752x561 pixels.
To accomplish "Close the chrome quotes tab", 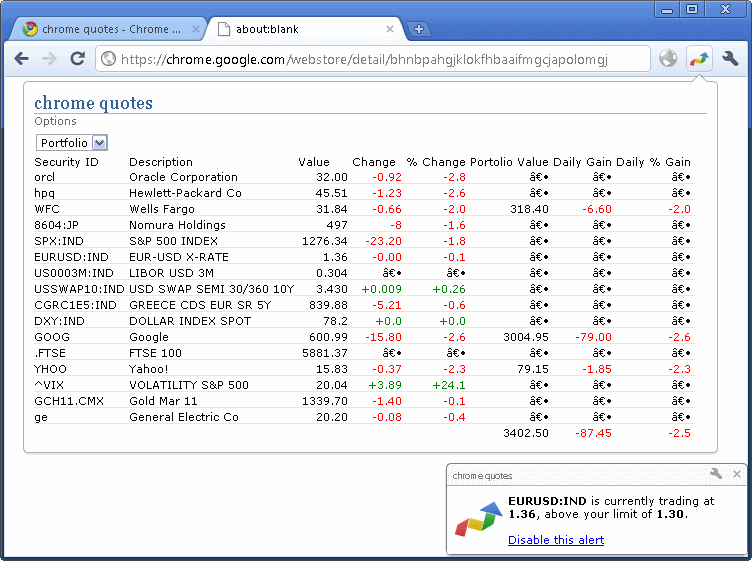I will click(x=196, y=29).
